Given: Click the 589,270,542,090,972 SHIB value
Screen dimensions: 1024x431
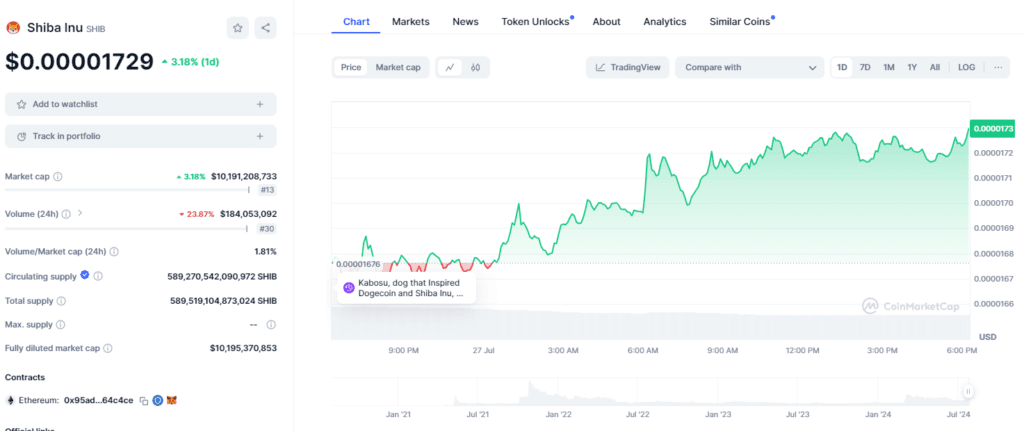Looking at the screenshot, I should 222,276.
